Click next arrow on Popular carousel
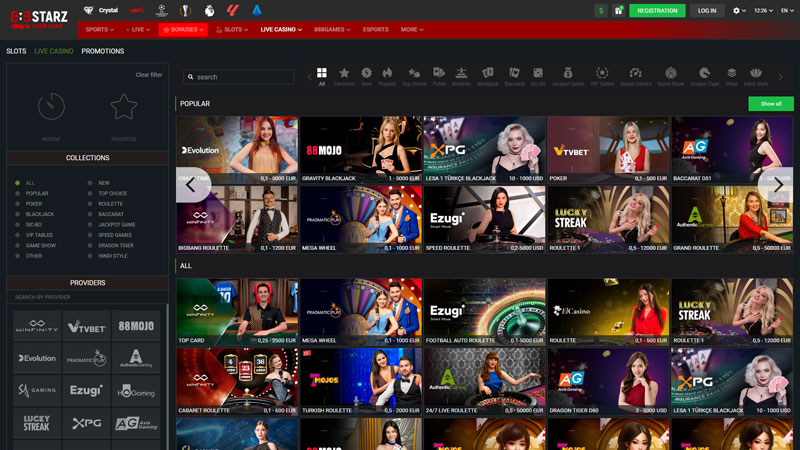Image resolution: width=800 pixels, height=450 pixels. tap(778, 185)
